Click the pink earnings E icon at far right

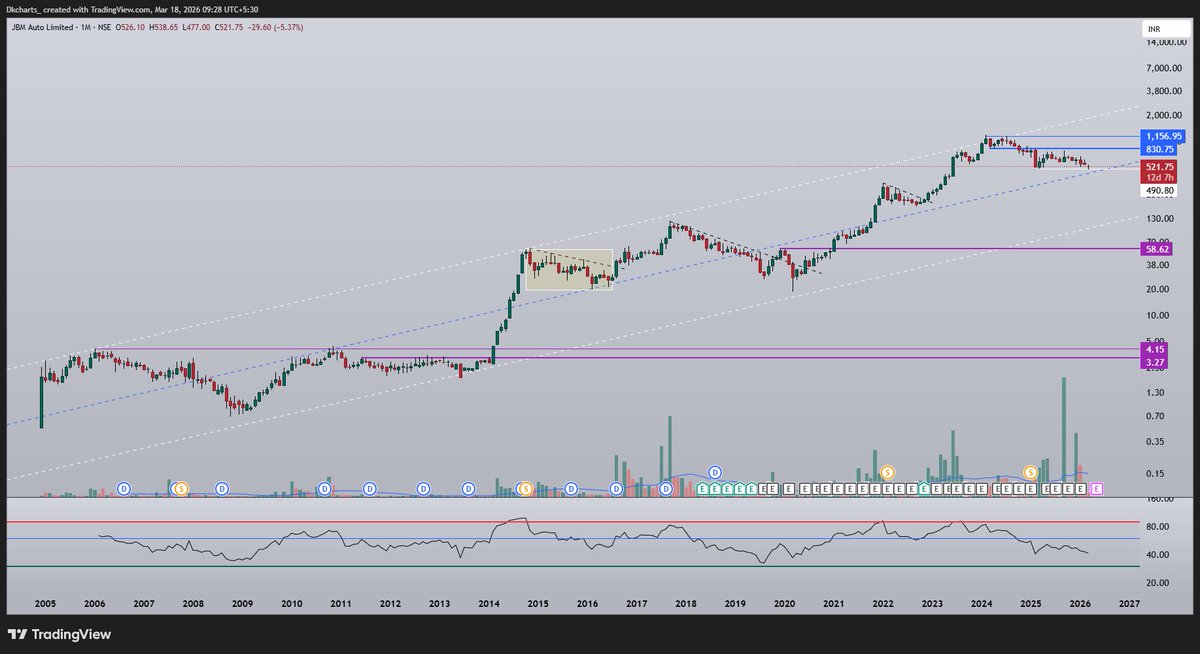click(1096, 489)
